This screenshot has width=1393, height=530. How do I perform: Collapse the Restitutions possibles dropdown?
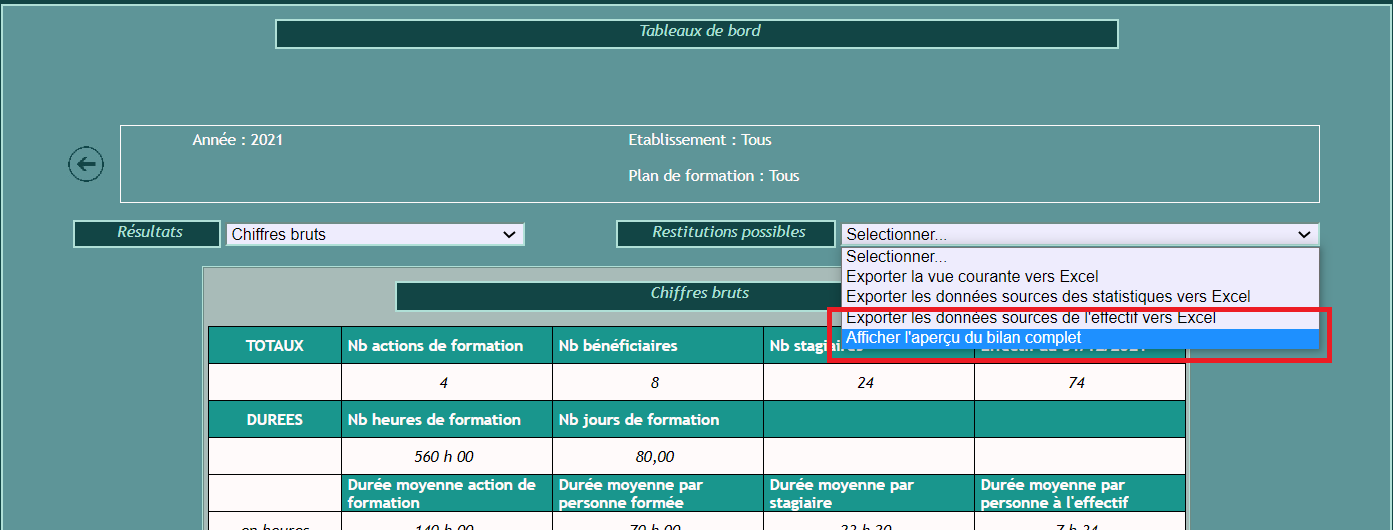(x=1079, y=234)
